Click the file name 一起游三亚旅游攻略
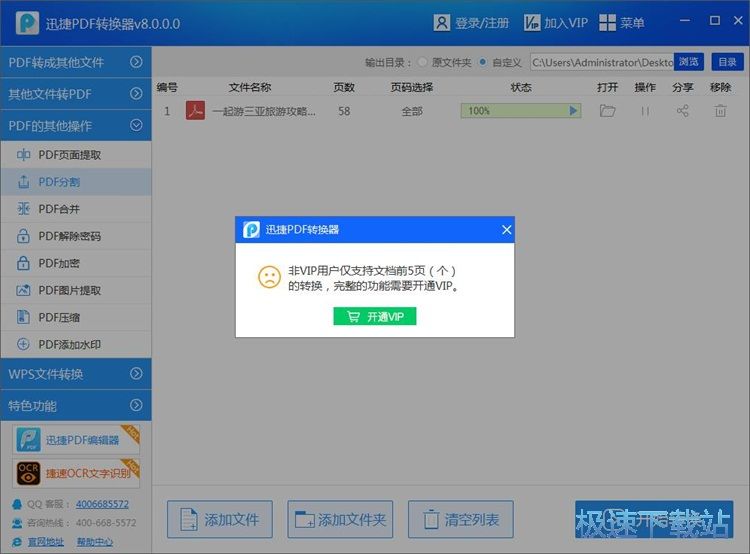The width and height of the screenshot is (750, 554). pyautogui.click(x=264, y=111)
